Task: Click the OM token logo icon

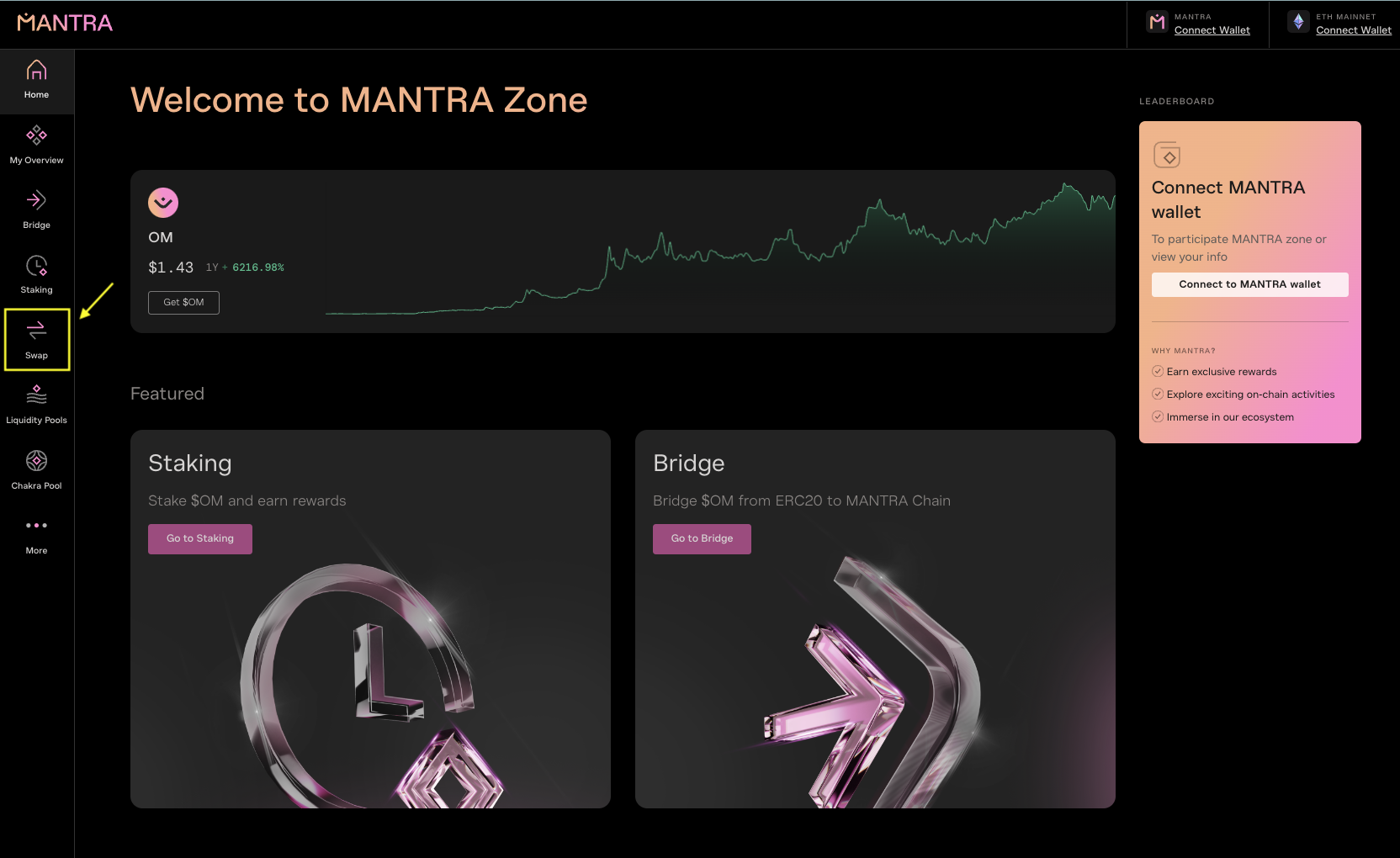Action: click(x=163, y=203)
